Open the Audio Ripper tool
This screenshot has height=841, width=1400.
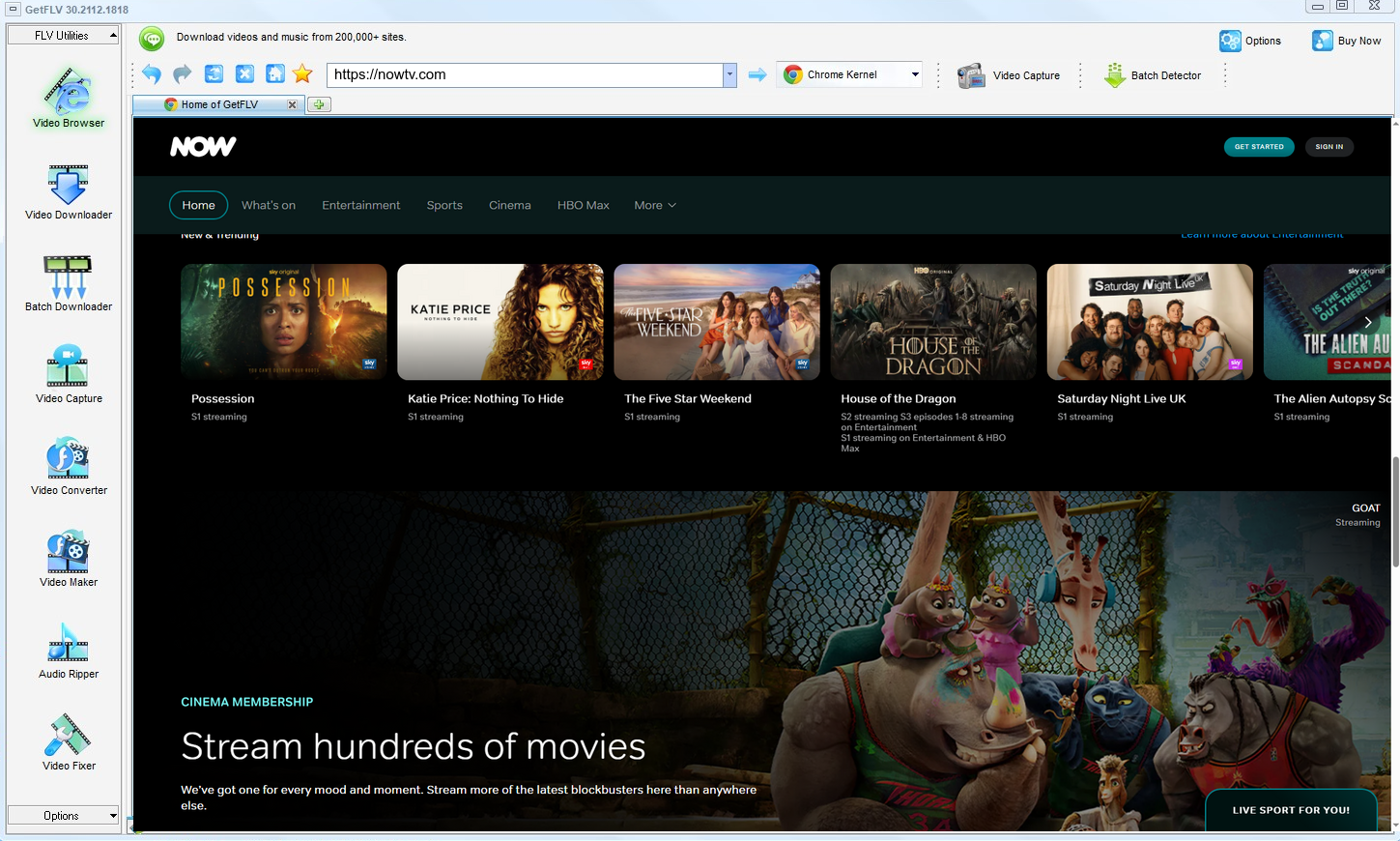point(69,650)
